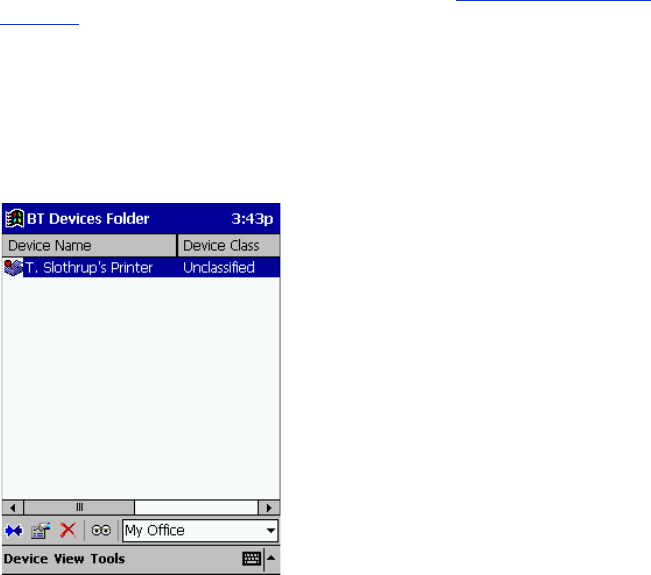Click the BT Devices Folder title
Viewport: 651px width, 575px height.
click(88, 218)
